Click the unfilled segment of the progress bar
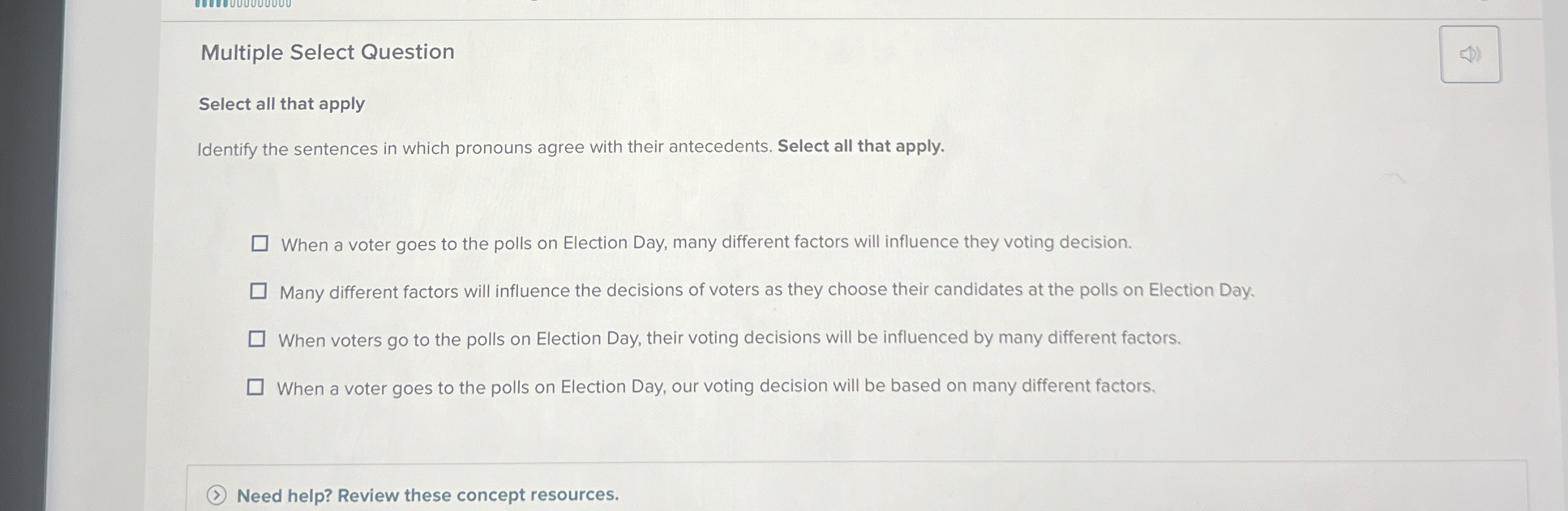 click(261, 4)
